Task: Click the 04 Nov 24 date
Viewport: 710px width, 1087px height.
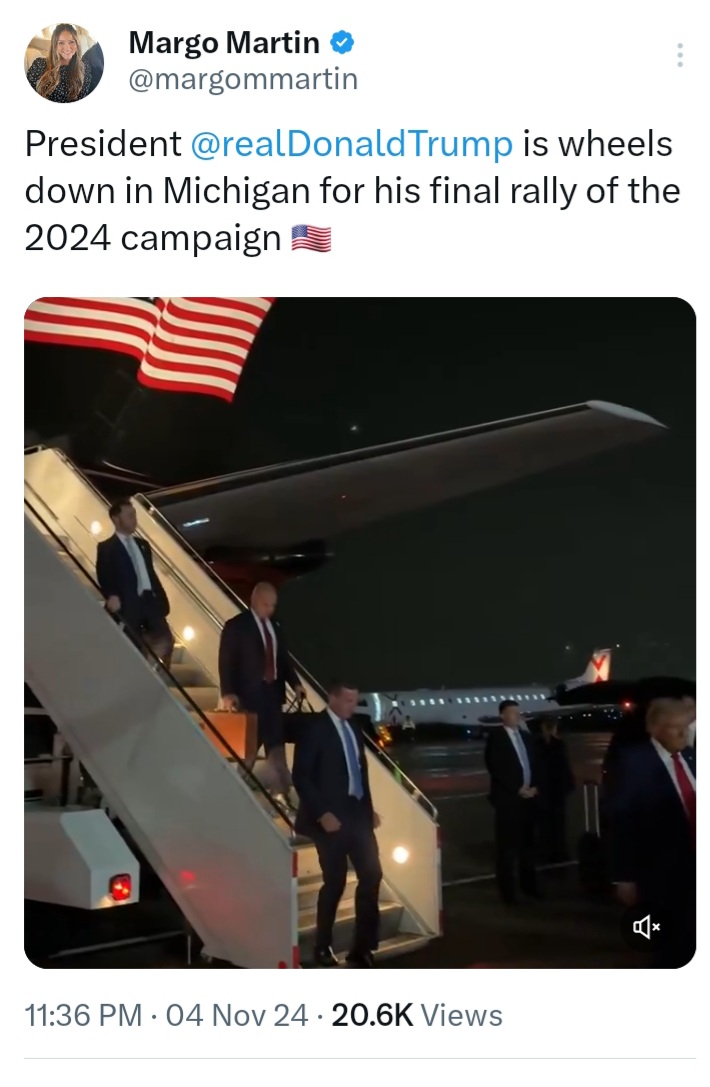Action: pos(236,1016)
